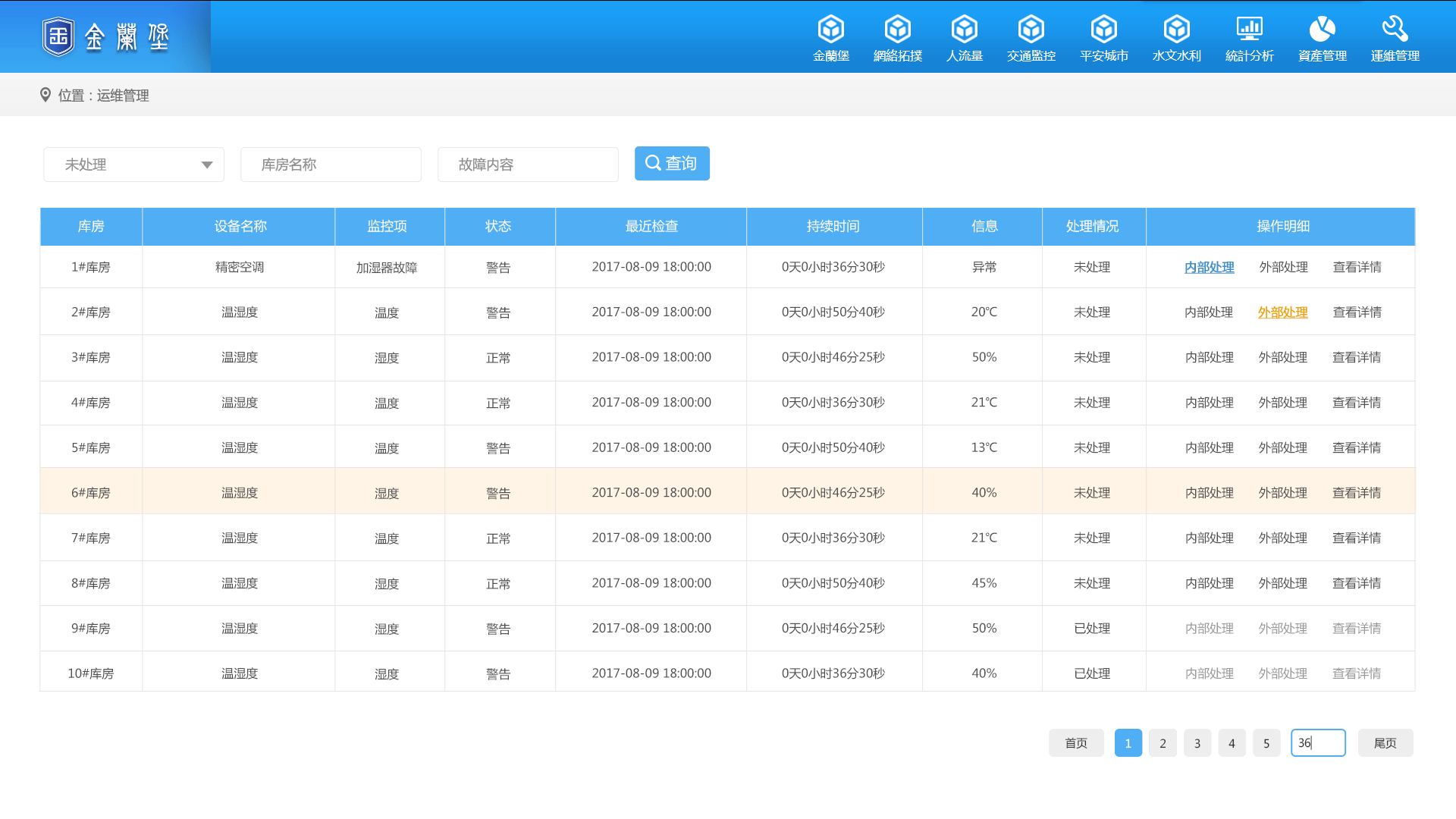Click the 库房 column header
This screenshot has width=1456, height=819.
91,226
